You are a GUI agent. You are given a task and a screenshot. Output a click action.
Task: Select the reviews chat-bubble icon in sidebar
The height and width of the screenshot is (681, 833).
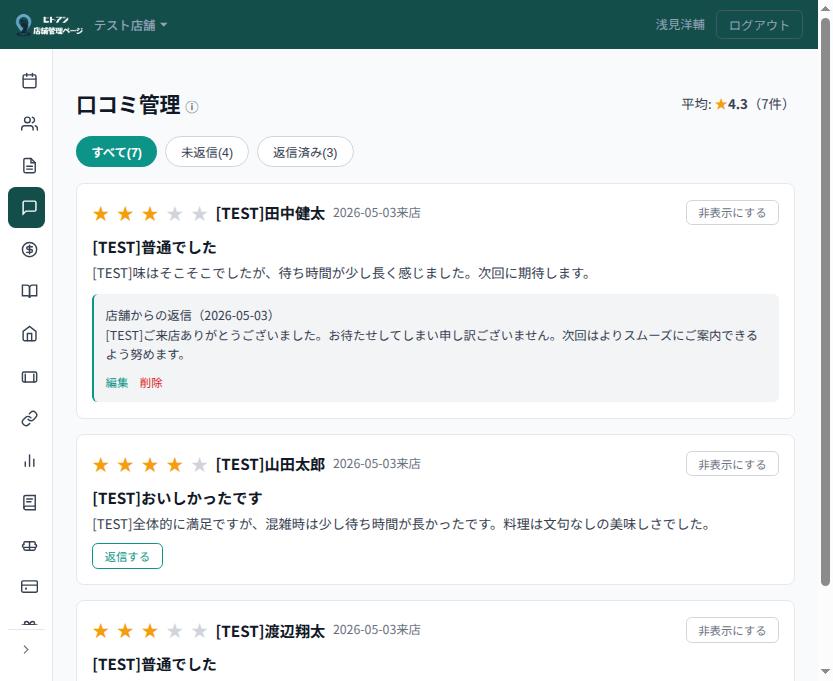point(27,207)
